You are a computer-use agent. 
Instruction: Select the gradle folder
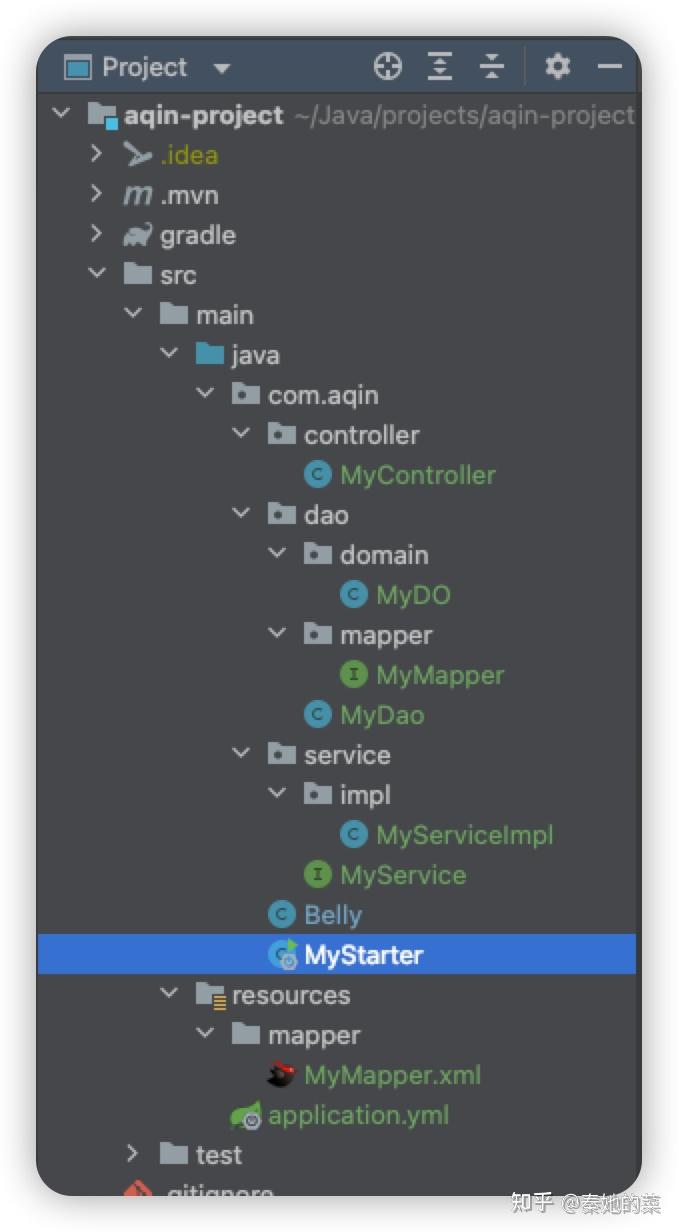pos(197,235)
